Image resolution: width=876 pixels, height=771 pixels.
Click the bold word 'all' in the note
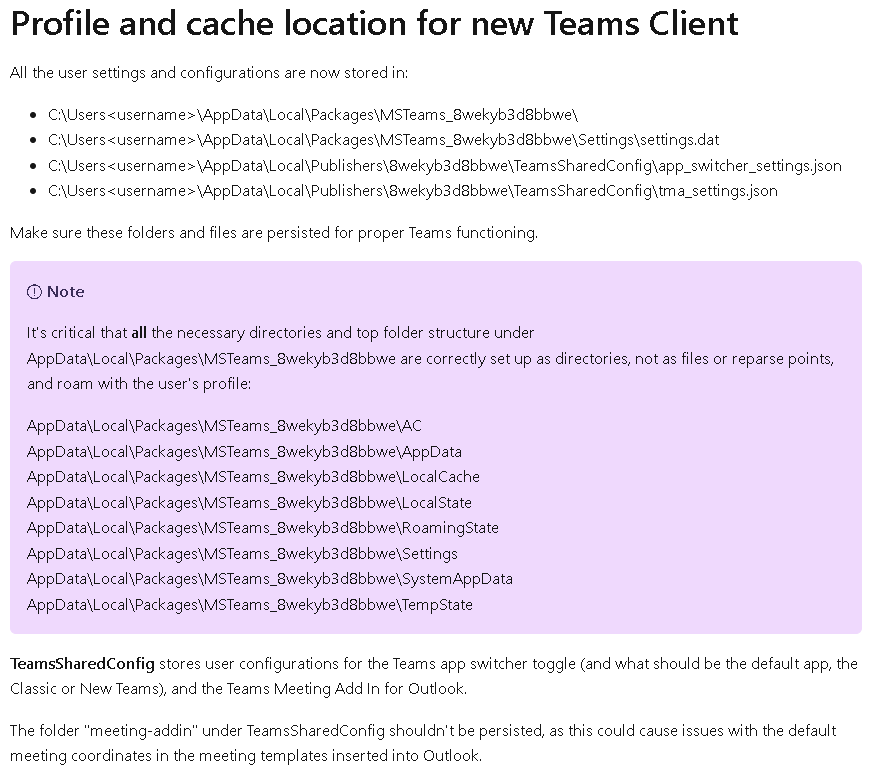tap(139, 333)
